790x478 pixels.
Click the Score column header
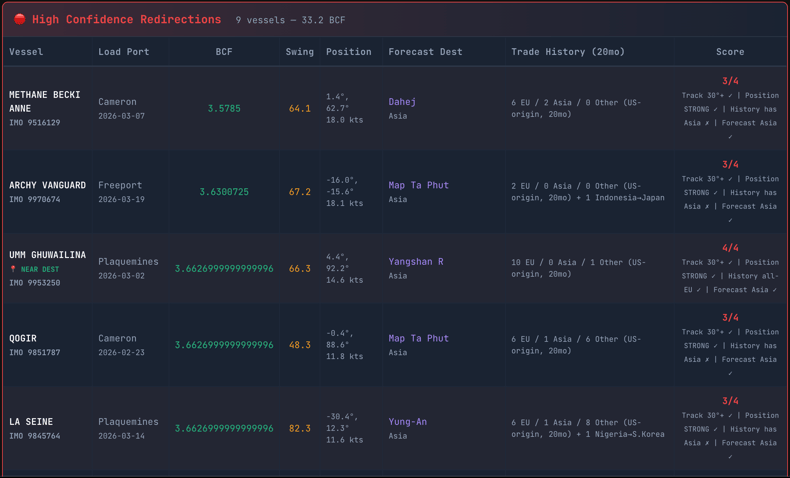[x=730, y=52]
